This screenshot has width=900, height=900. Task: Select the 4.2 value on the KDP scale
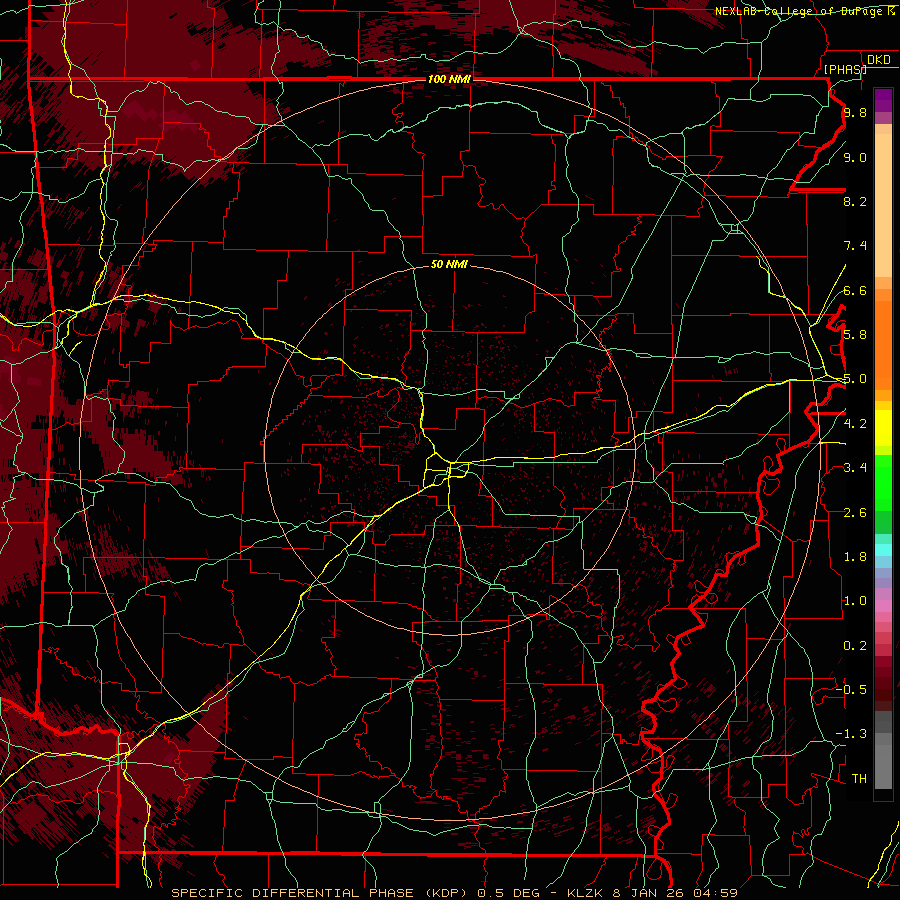tap(855, 423)
